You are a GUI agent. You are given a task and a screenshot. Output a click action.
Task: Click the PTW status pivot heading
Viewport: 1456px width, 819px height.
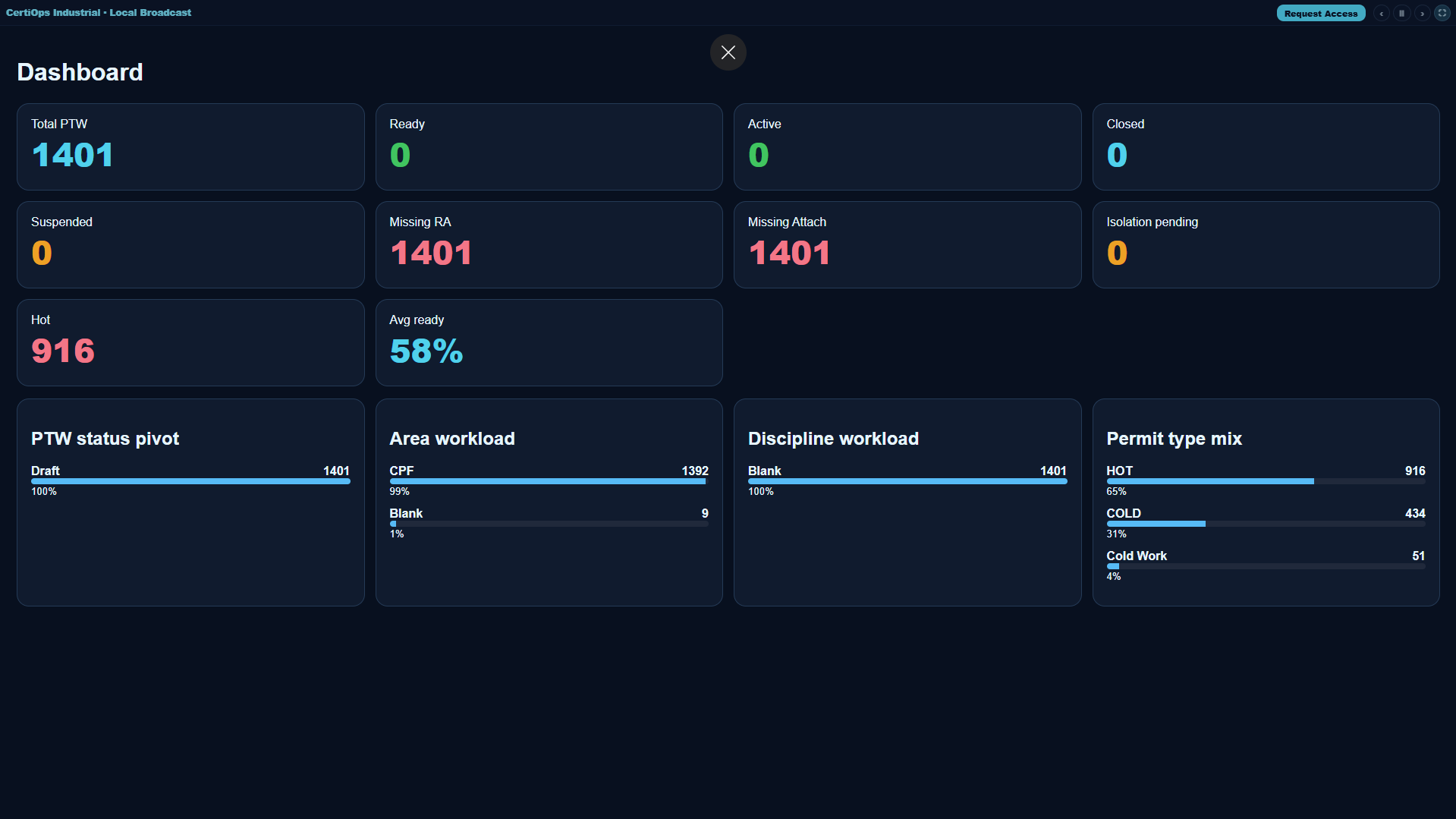tap(105, 439)
